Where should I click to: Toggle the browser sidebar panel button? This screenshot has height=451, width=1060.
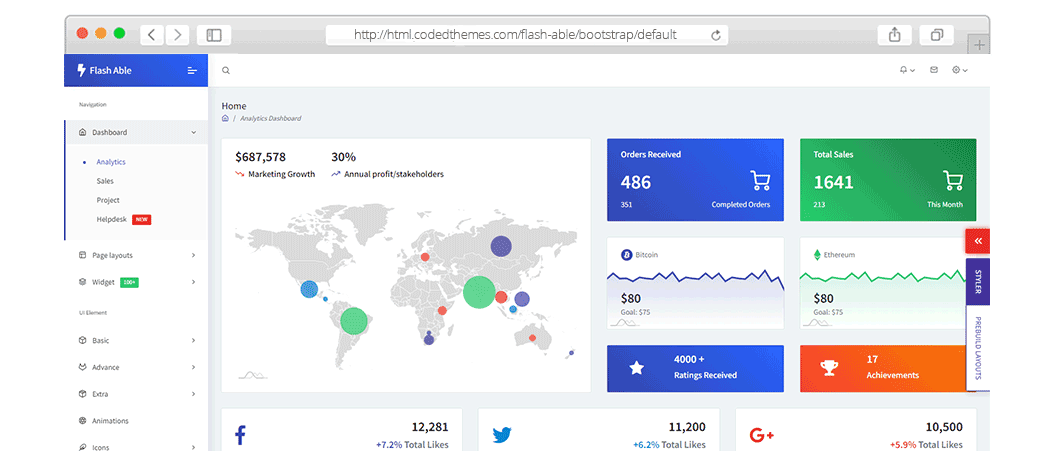point(214,35)
